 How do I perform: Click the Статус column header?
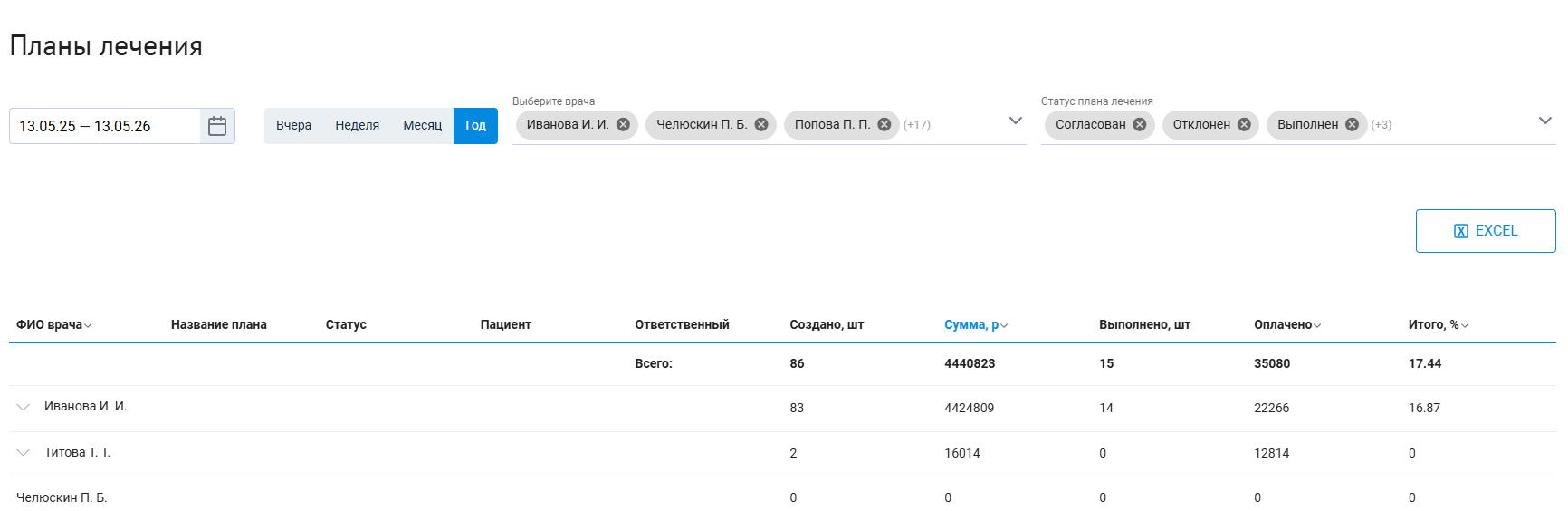click(346, 324)
